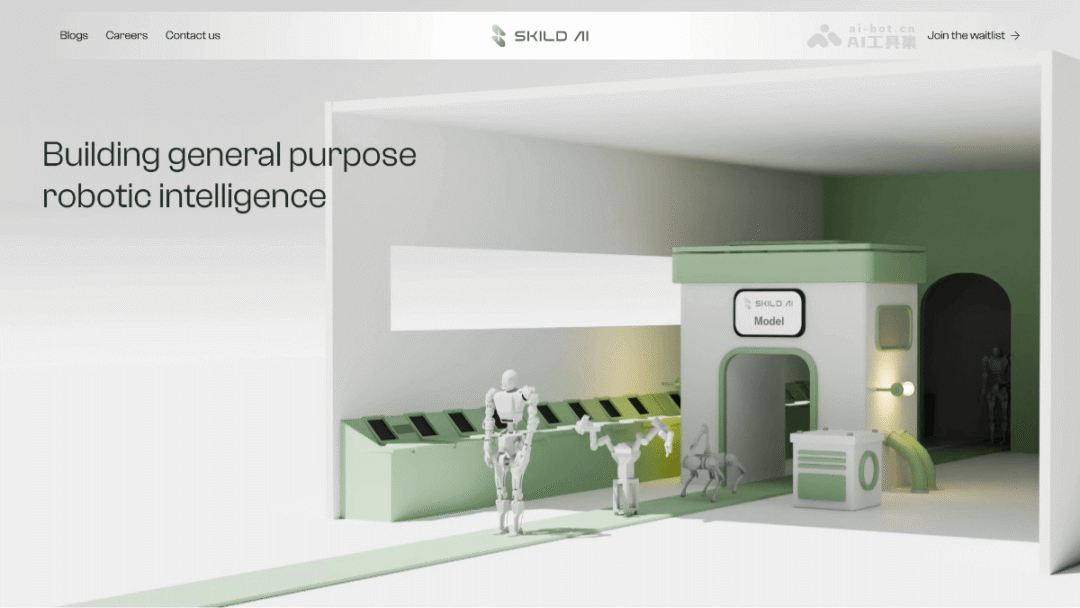Click the rounded green window on the building

coord(893,328)
